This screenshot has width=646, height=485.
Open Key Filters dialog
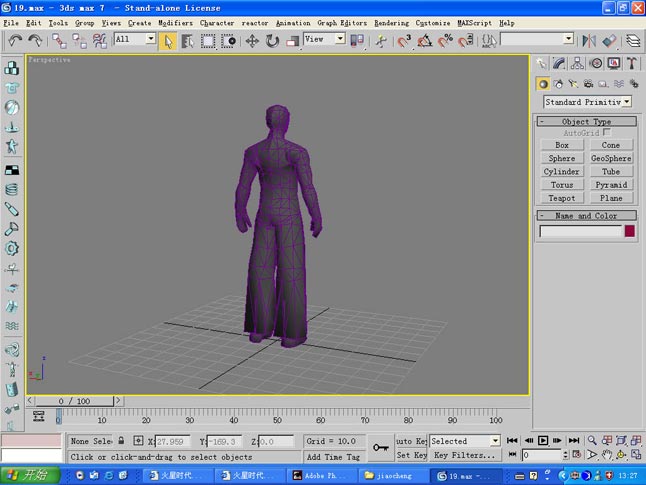[x=465, y=455]
